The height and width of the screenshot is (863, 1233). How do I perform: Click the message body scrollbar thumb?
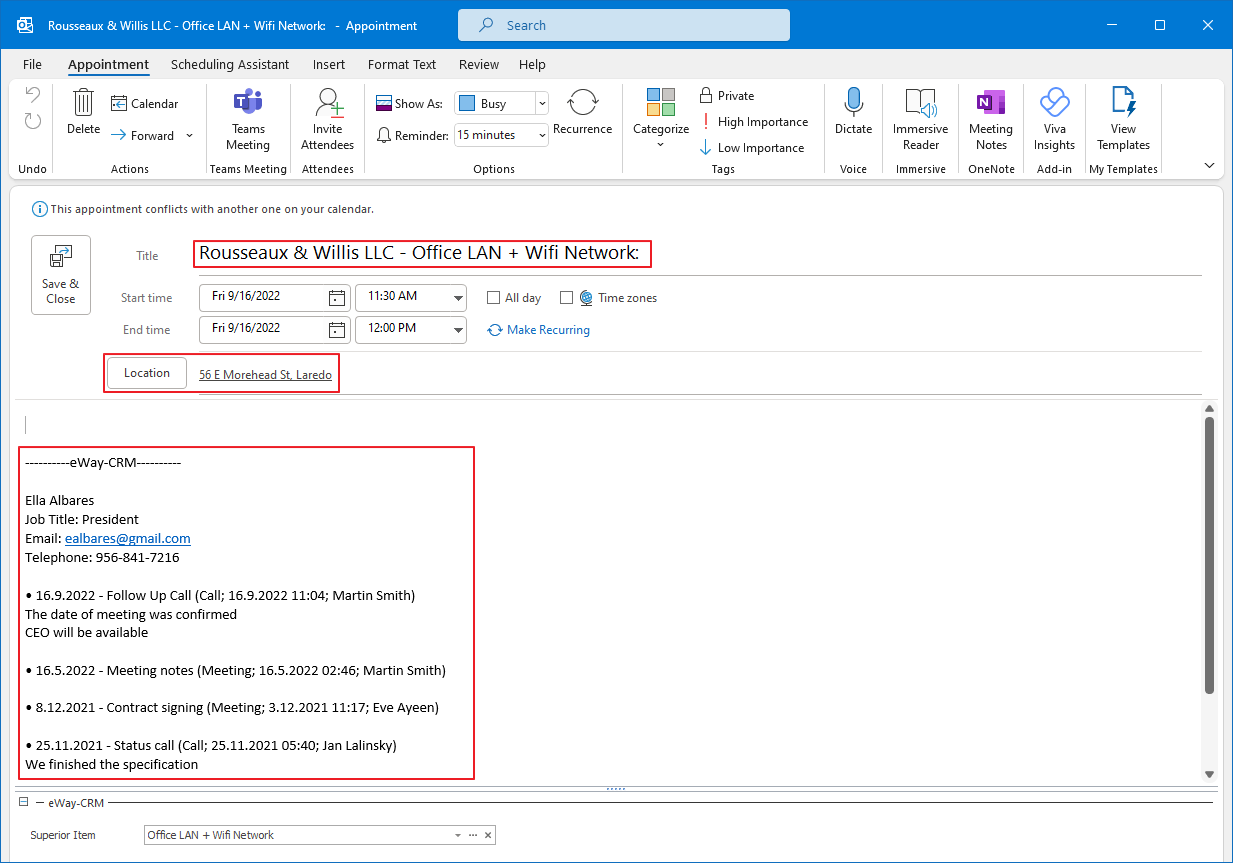(x=1209, y=556)
